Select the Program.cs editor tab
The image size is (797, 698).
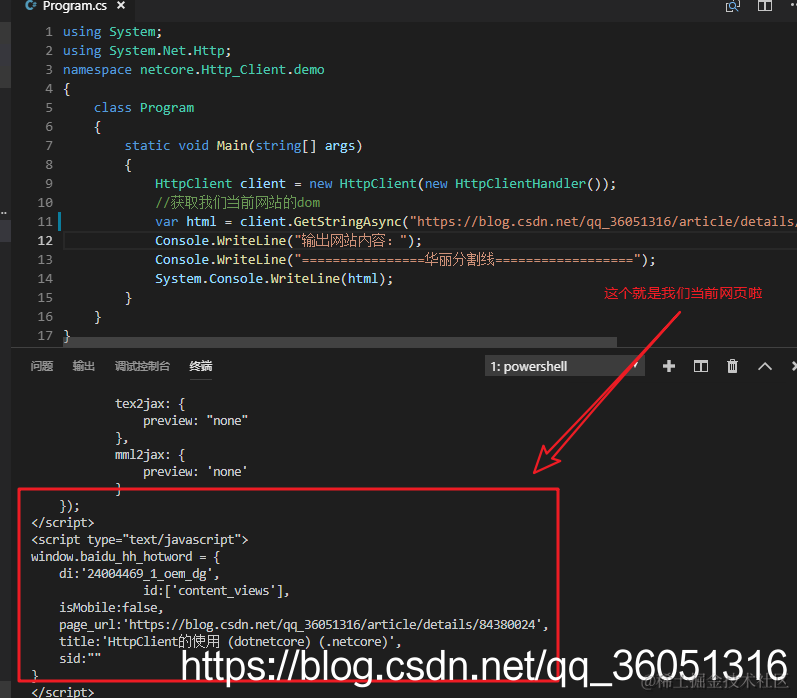click(x=74, y=6)
